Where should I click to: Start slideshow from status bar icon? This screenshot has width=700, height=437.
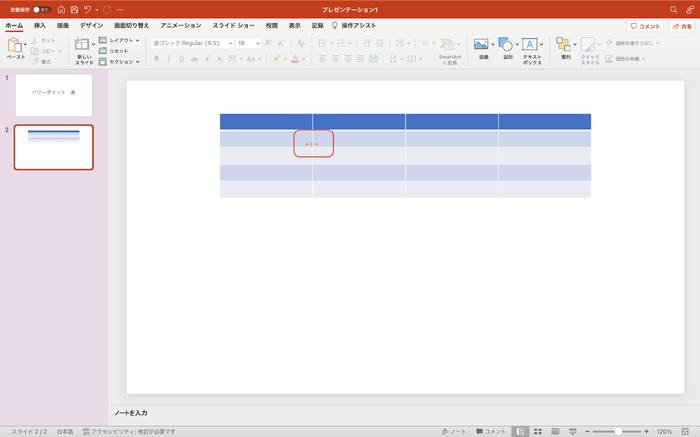coord(573,431)
